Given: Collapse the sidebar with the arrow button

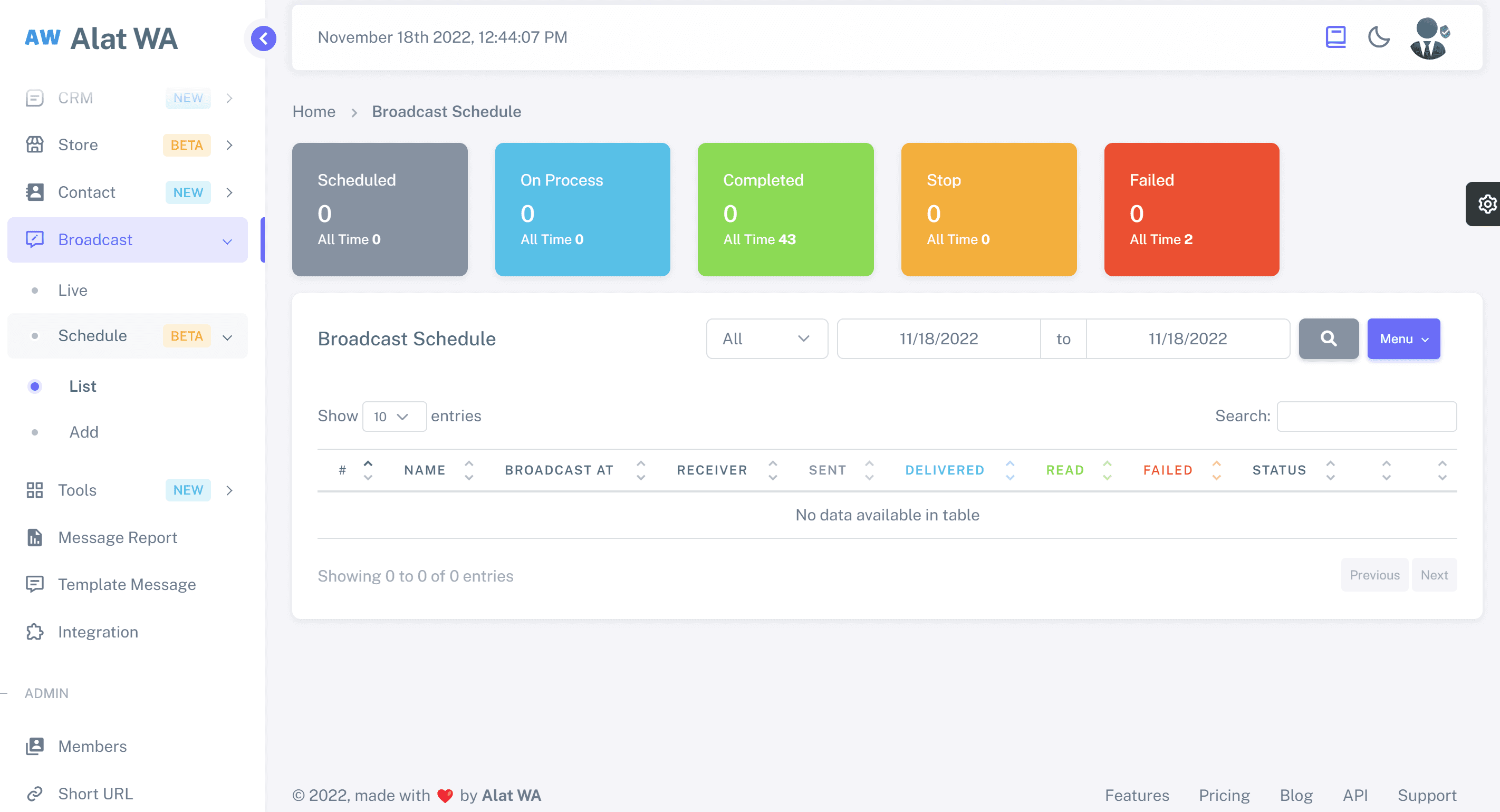Looking at the screenshot, I should (263, 38).
